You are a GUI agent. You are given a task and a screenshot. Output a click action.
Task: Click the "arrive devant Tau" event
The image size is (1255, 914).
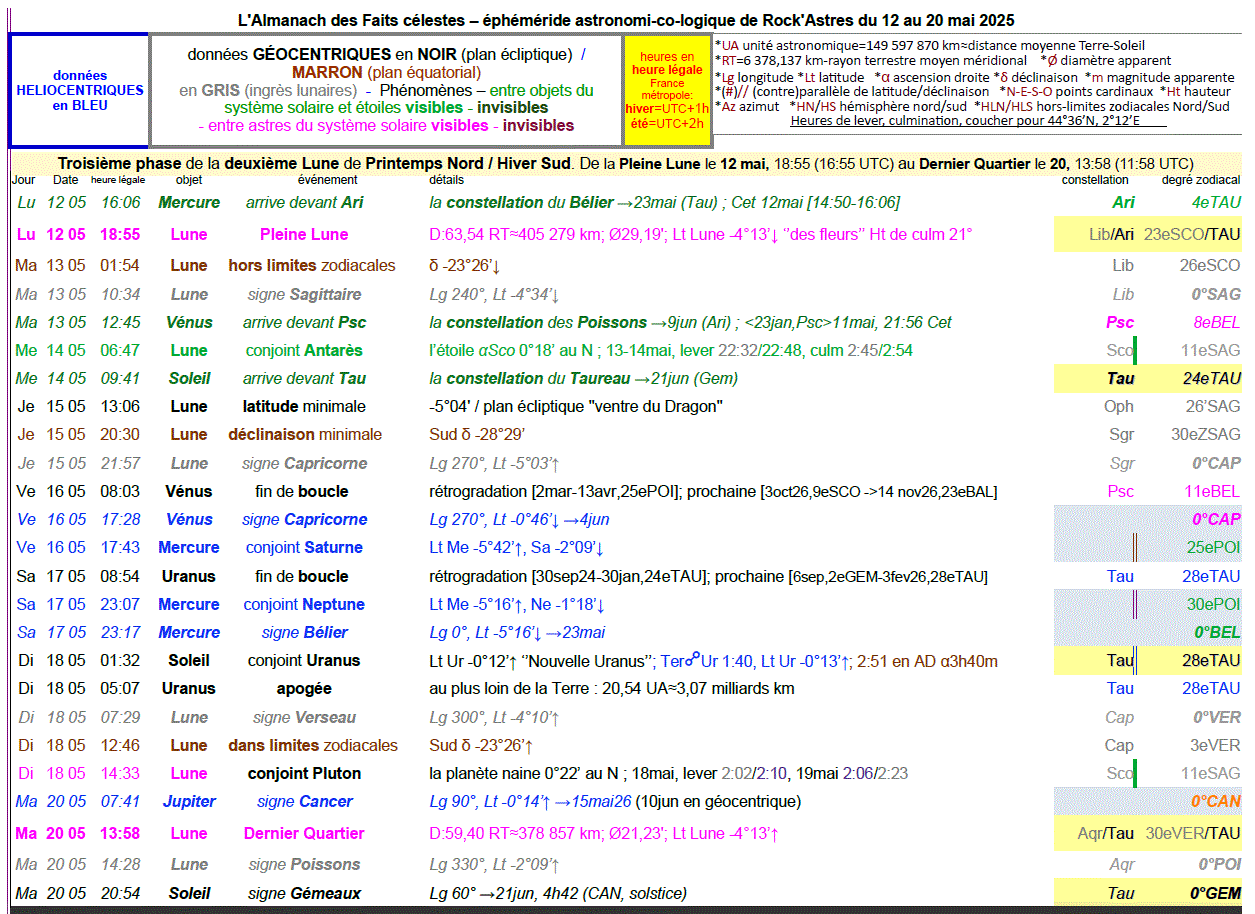pos(306,378)
